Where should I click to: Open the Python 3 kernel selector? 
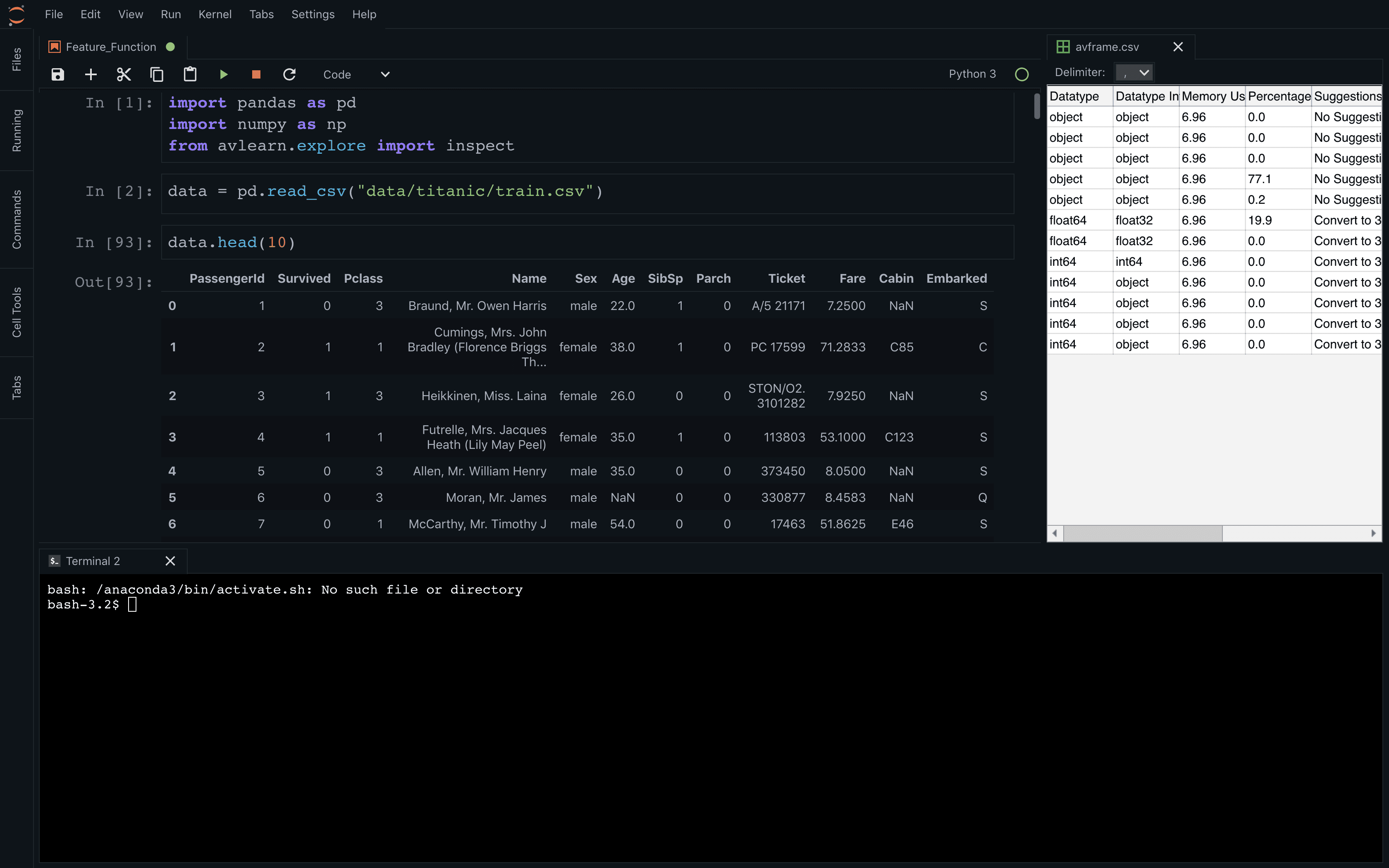(971, 74)
